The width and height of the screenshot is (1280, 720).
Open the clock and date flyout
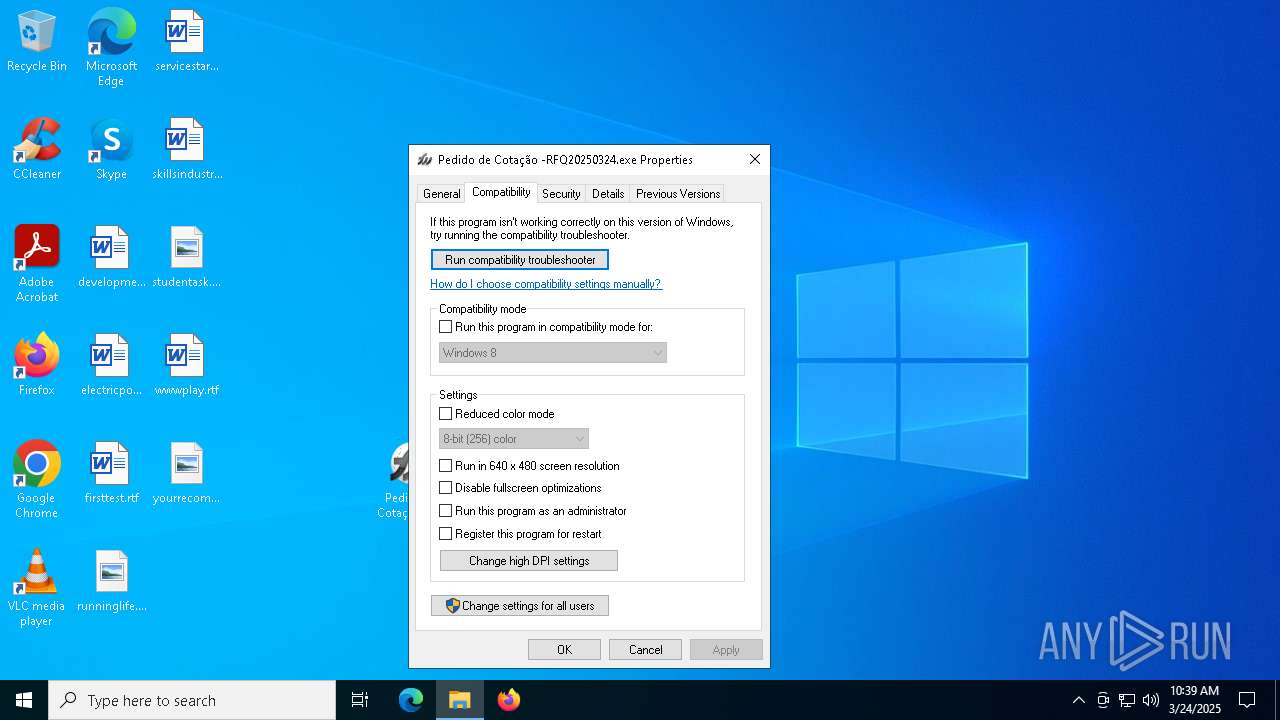coord(1194,700)
